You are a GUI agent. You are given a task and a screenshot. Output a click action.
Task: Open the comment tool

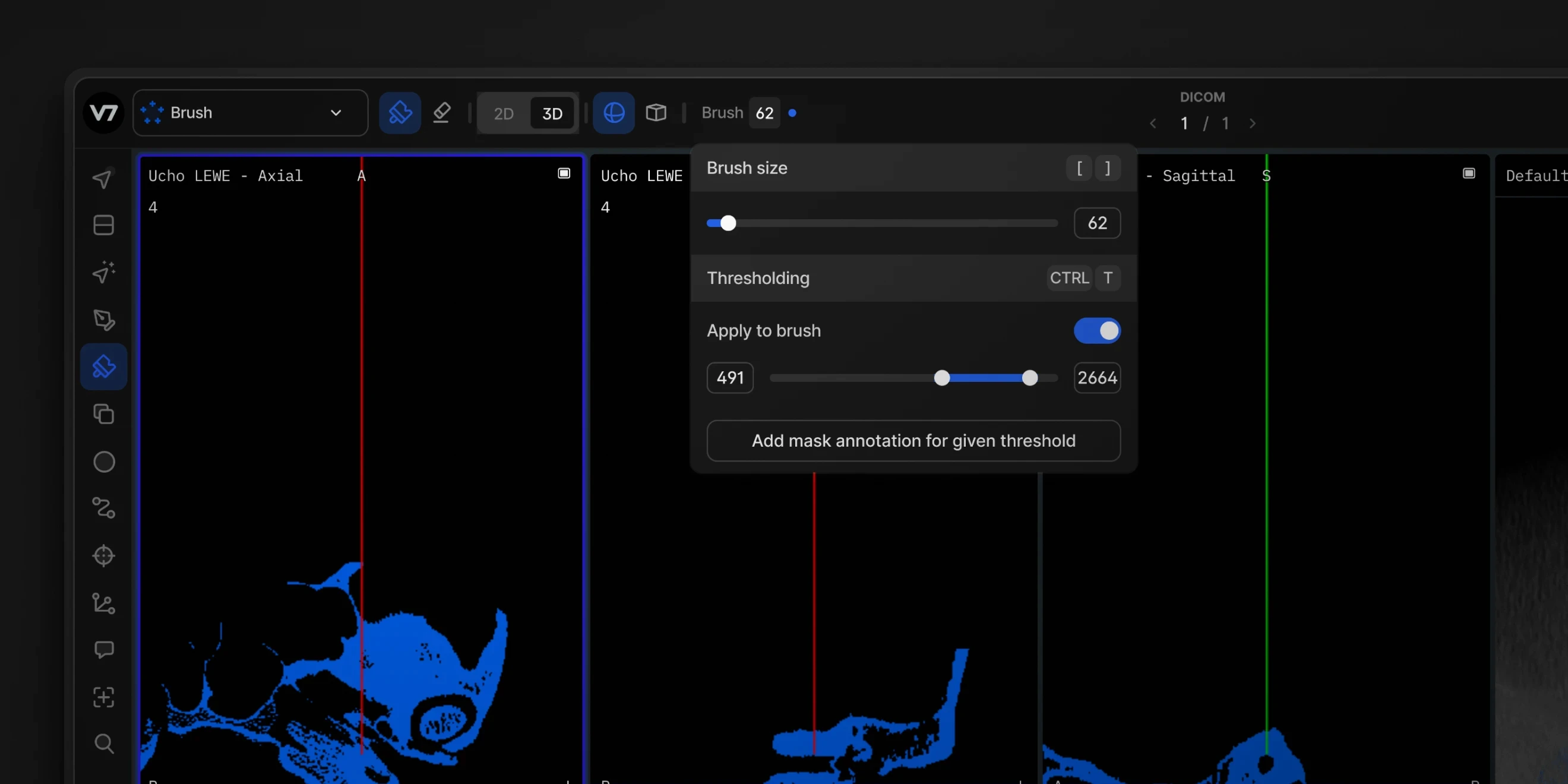click(103, 650)
